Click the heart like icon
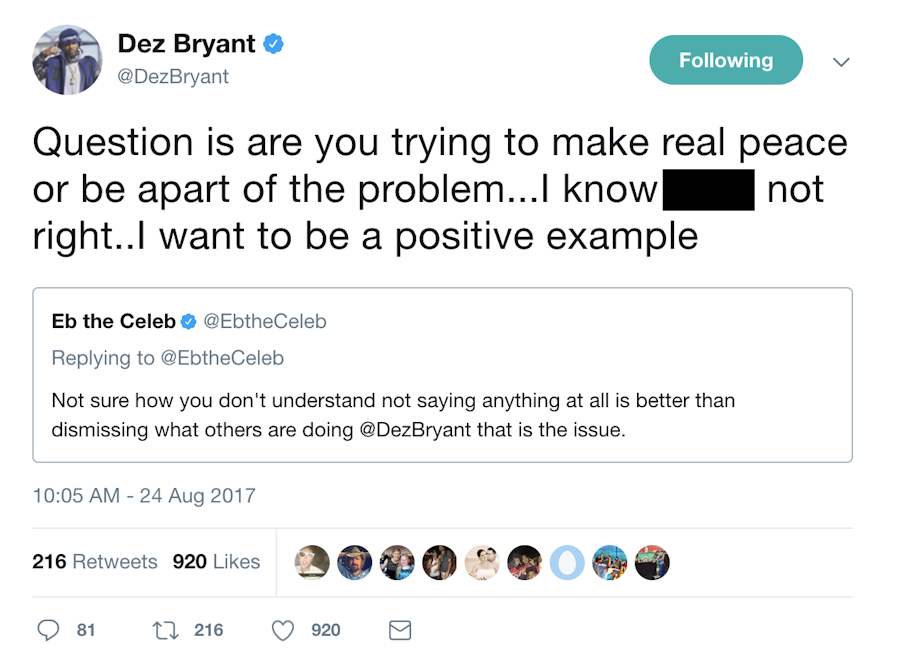The width and height of the screenshot is (900, 655). [x=284, y=630]
